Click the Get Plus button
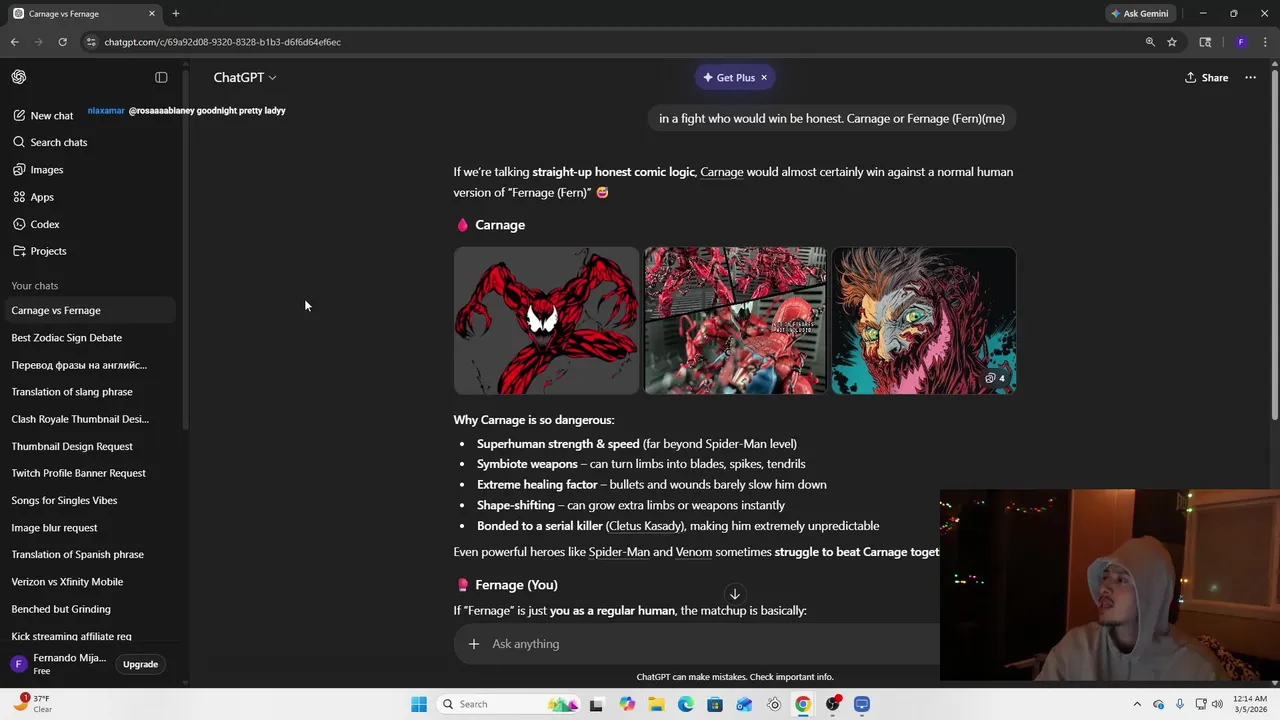 [728, 77]
